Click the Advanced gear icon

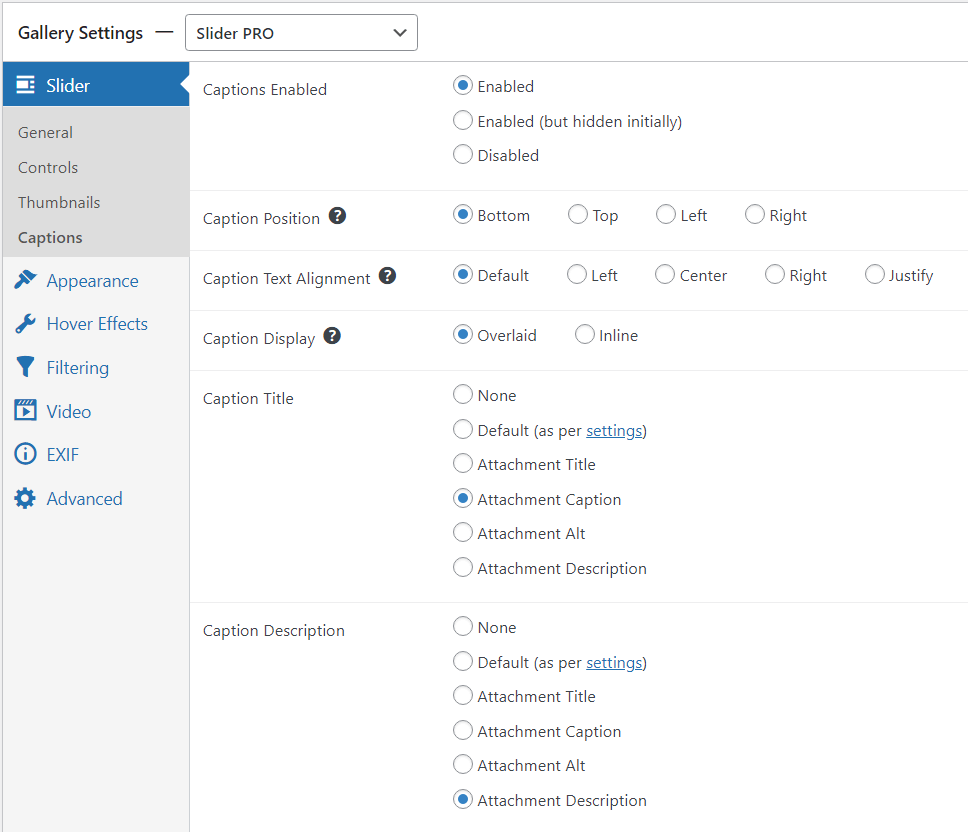click(25, 498)
